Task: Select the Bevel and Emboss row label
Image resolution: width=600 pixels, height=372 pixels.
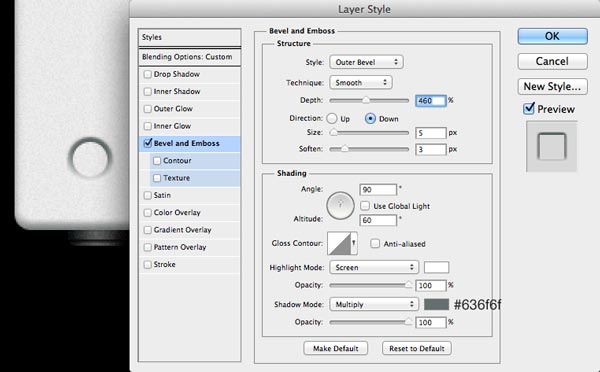Action: (187, 143)
